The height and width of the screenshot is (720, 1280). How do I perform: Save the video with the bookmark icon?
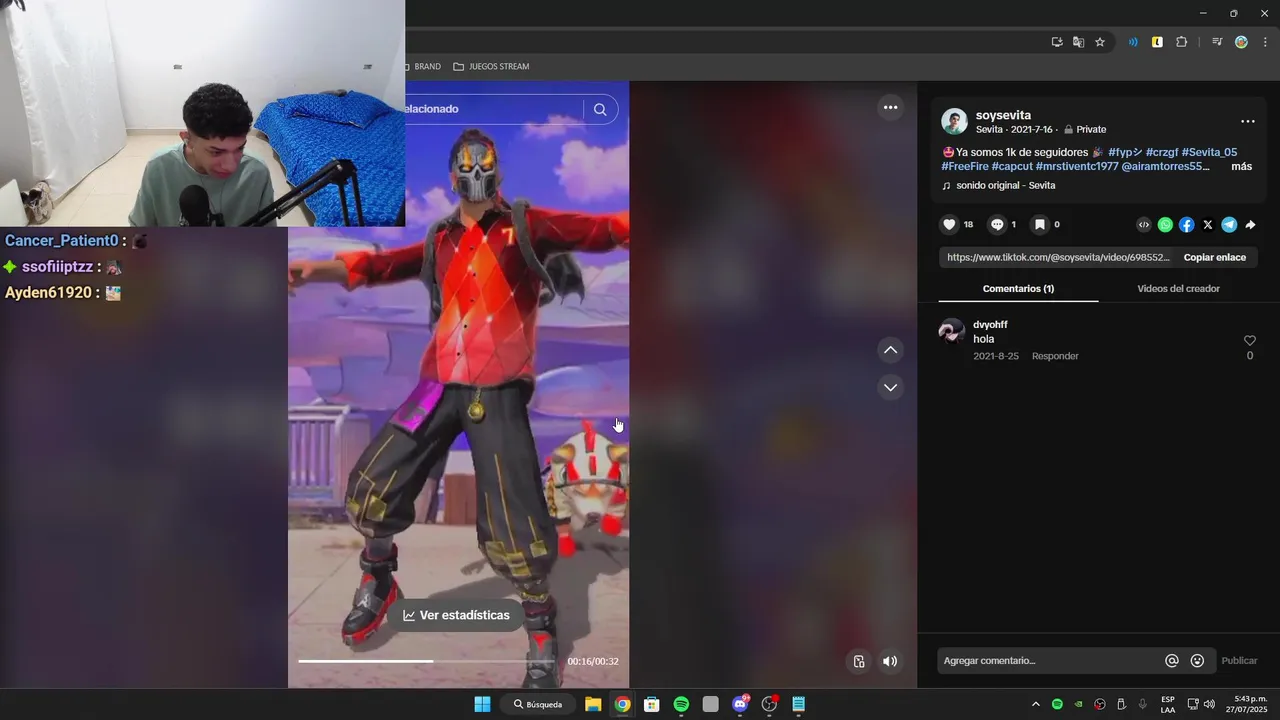tap(1040, 225)
